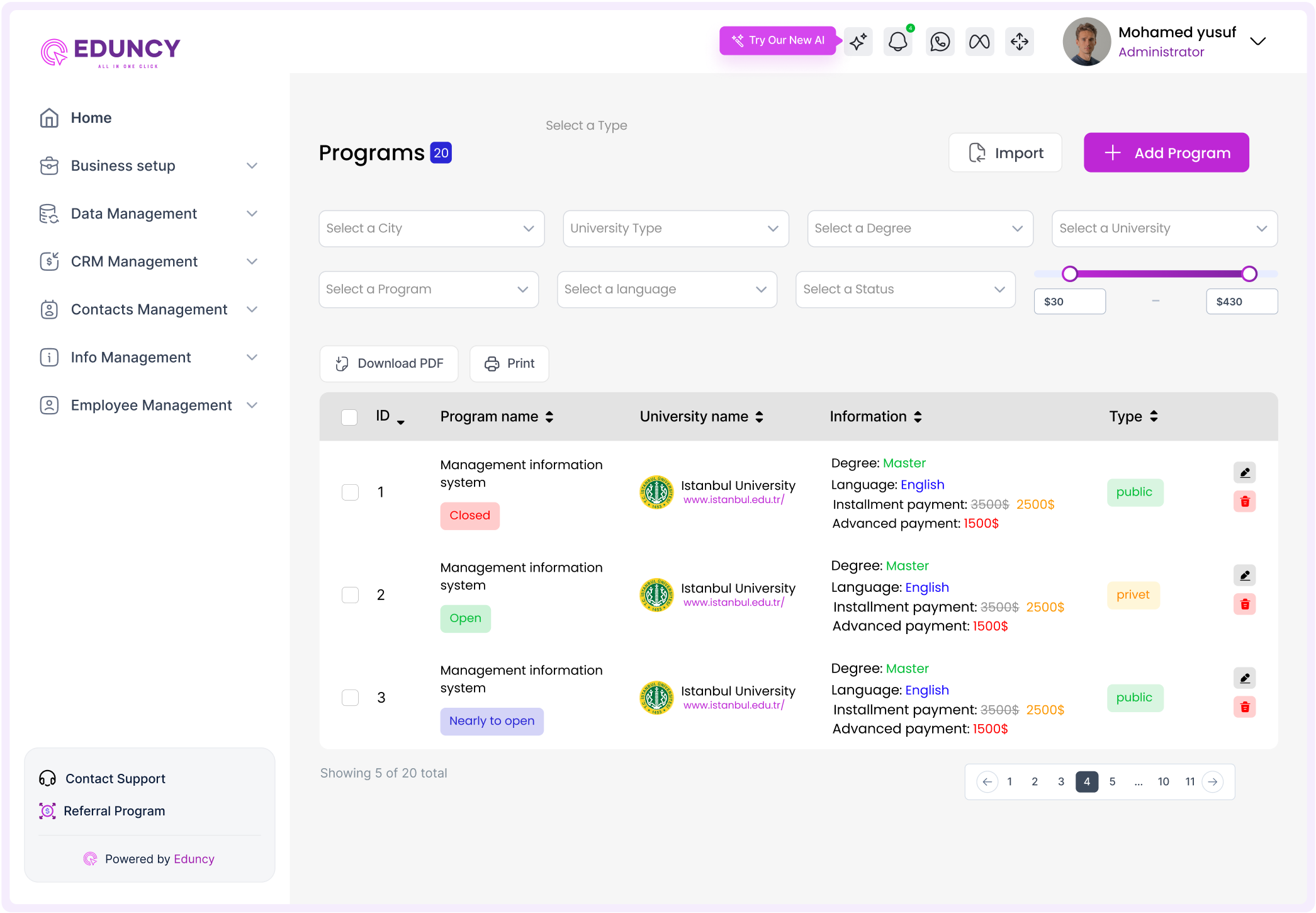The height and width of the screenshot is (913, 1316).
Task: Go to next page arrow
Action: [x=1213, y=781]
